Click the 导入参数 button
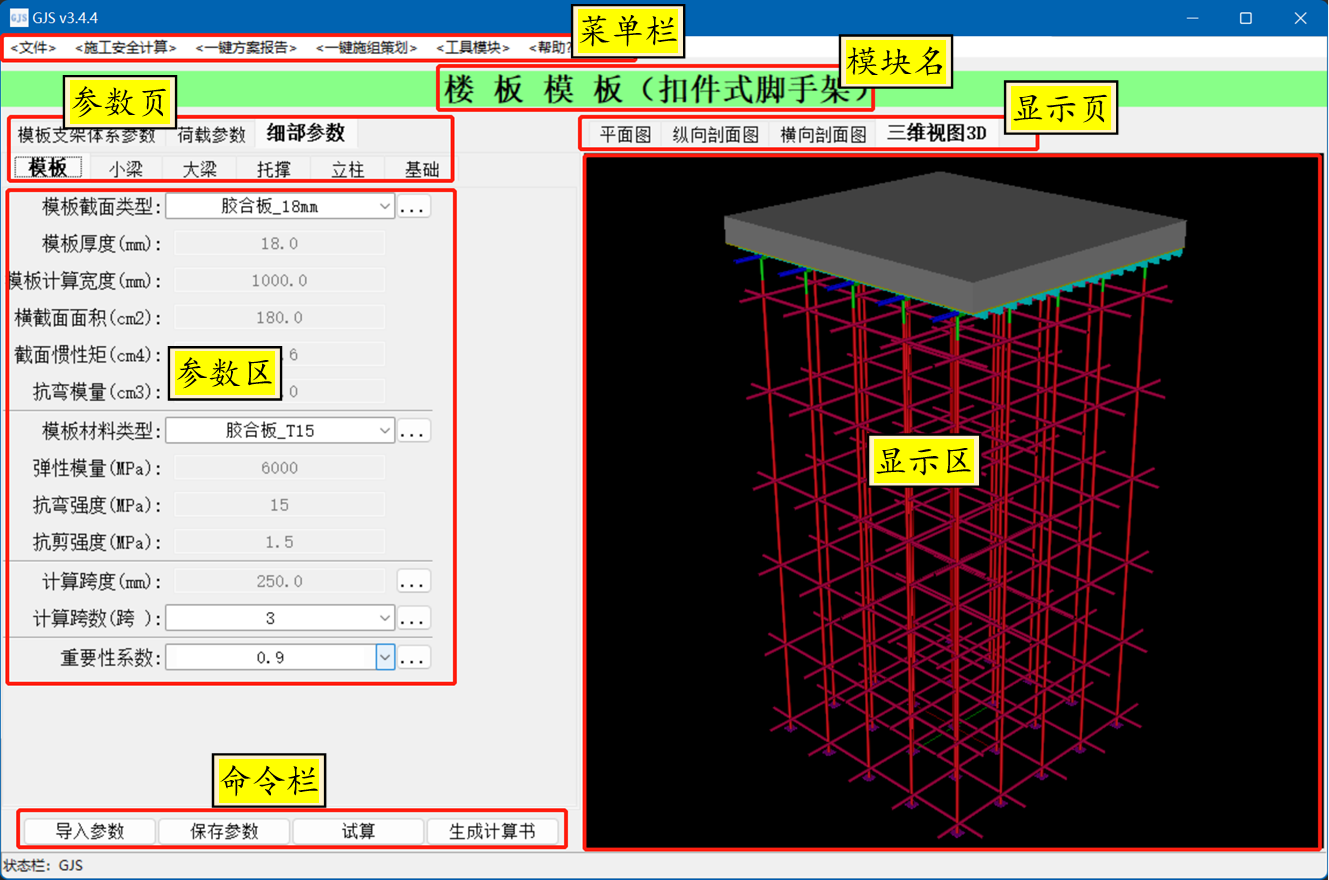Screen dimensions: 1329x880 [90, 831]
